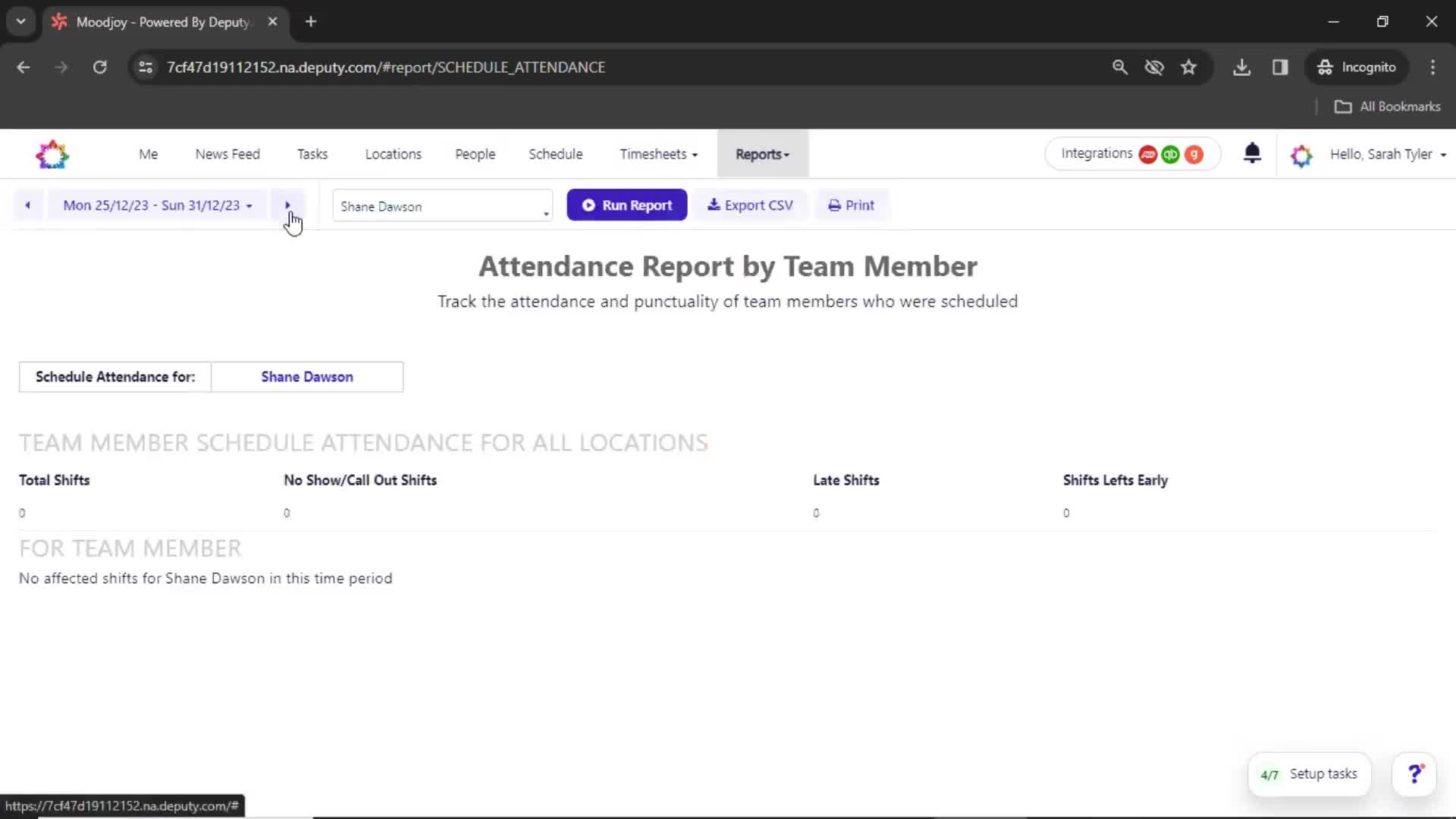Click the bookmark icon in address bar
This screenshot has width=1456, height=819.
pos(1189,67)
